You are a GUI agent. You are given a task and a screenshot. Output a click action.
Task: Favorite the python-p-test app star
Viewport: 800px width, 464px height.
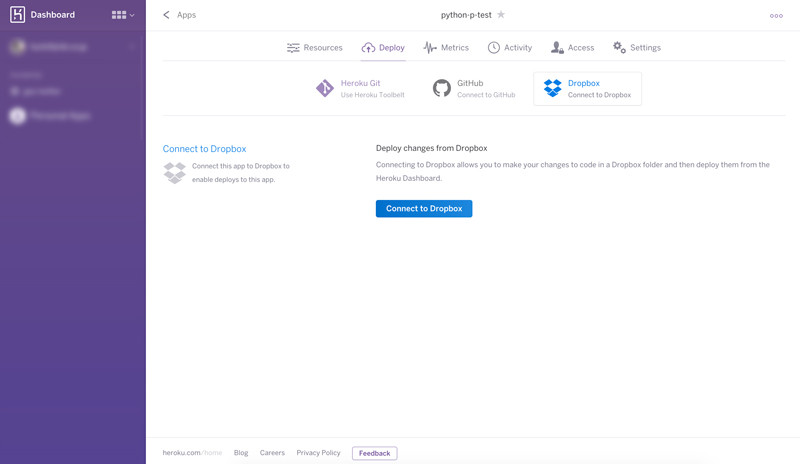pyautogui.click(x=501, y=14)
